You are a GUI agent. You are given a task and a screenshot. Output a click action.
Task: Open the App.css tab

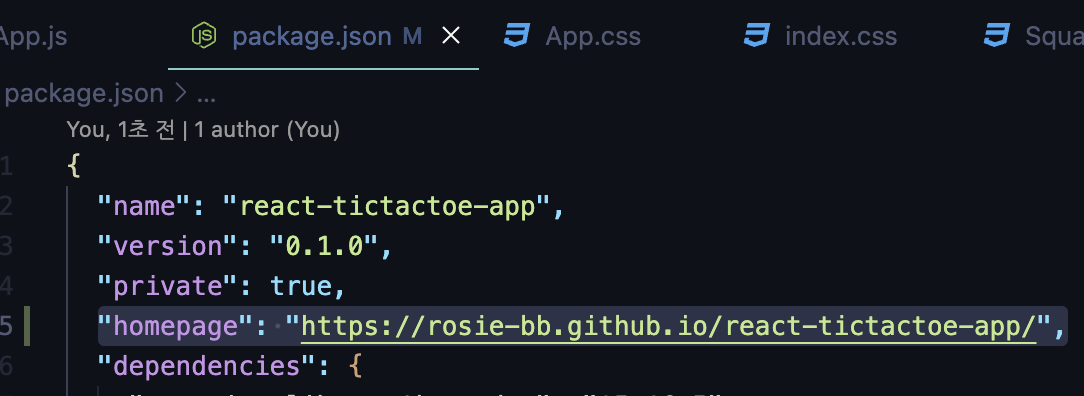click(592, 36)
